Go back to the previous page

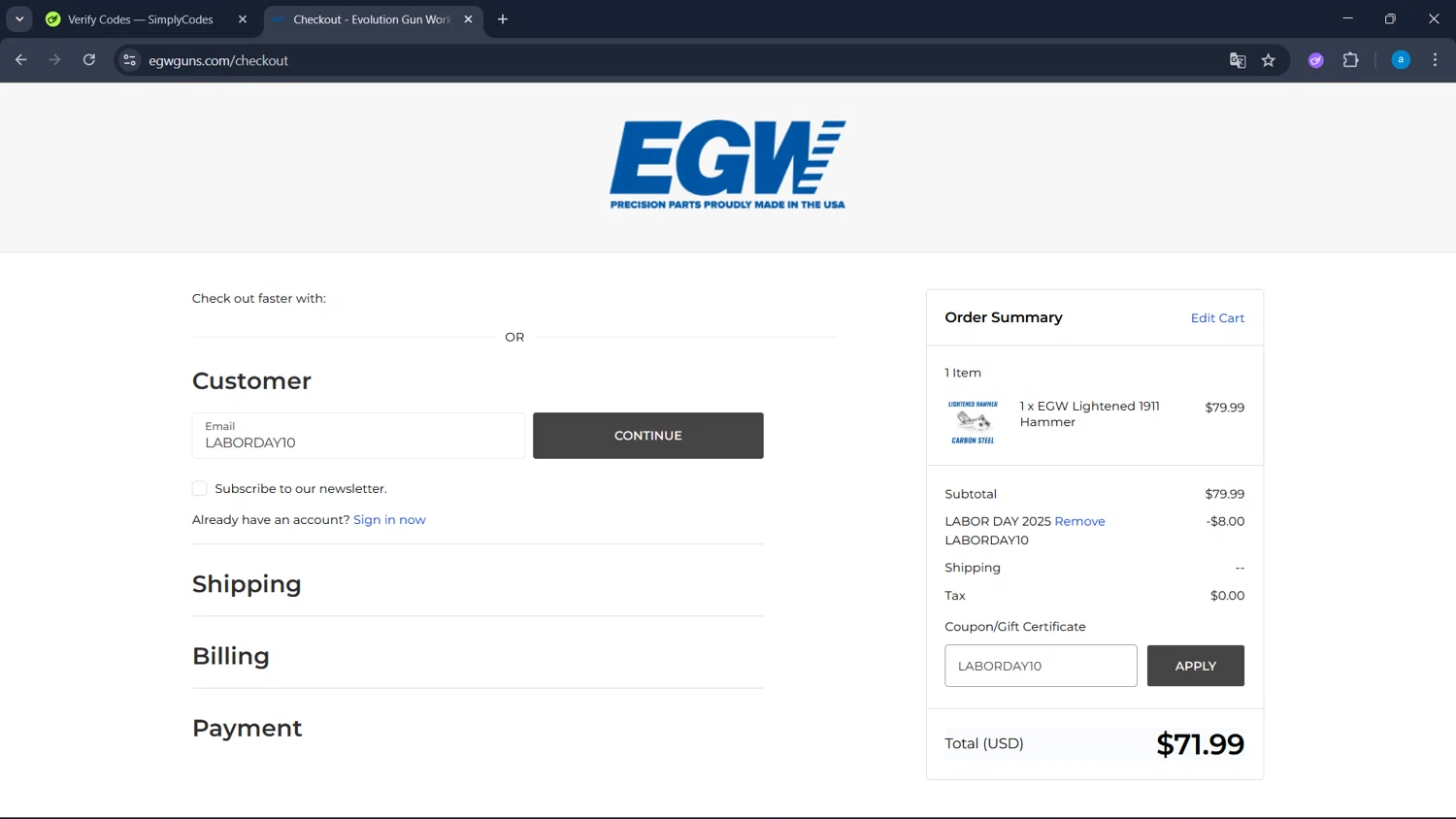[21, 60]
